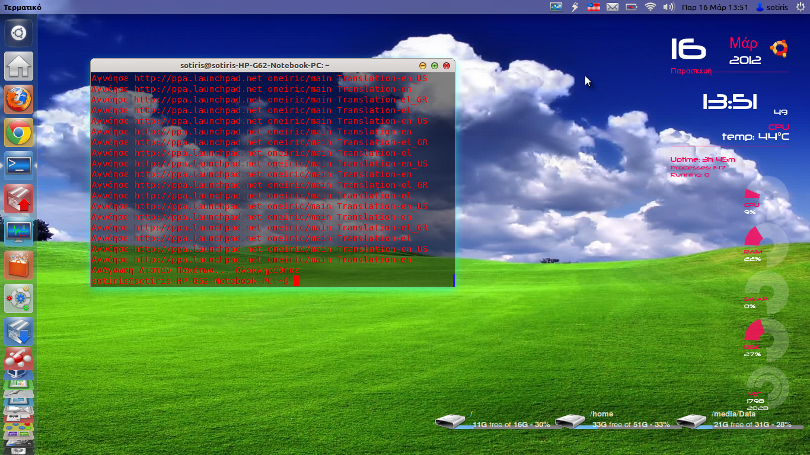Open the battery indicator menu
The height and width of the screenshot is (455, 810).
point(631,7)
